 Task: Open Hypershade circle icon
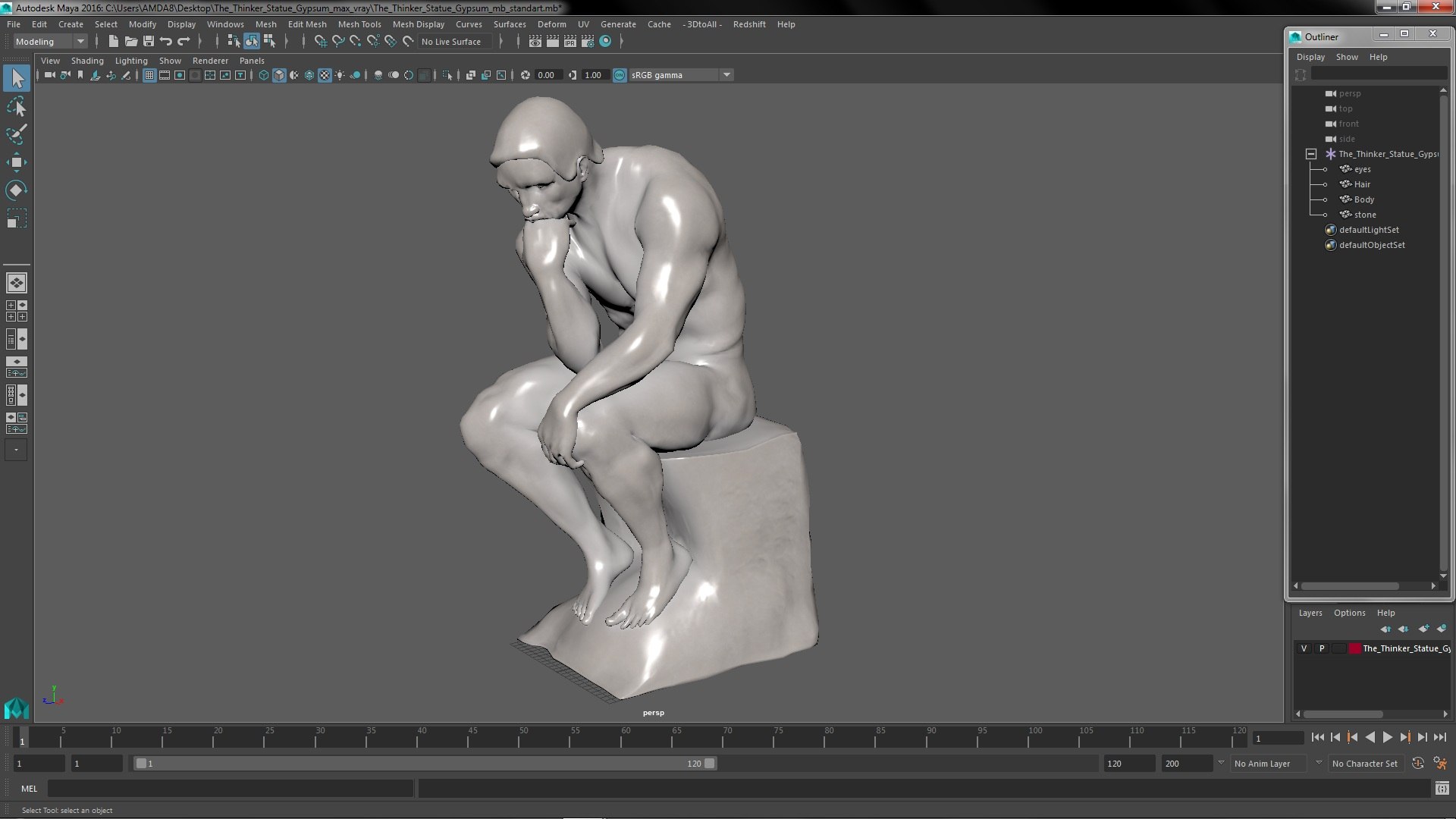605,42
